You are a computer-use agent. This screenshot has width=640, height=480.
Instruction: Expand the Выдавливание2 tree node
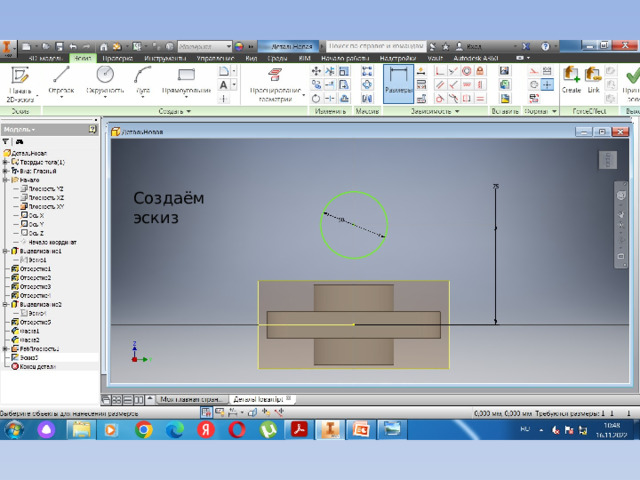pyautogui.click(x=5, y=304)
